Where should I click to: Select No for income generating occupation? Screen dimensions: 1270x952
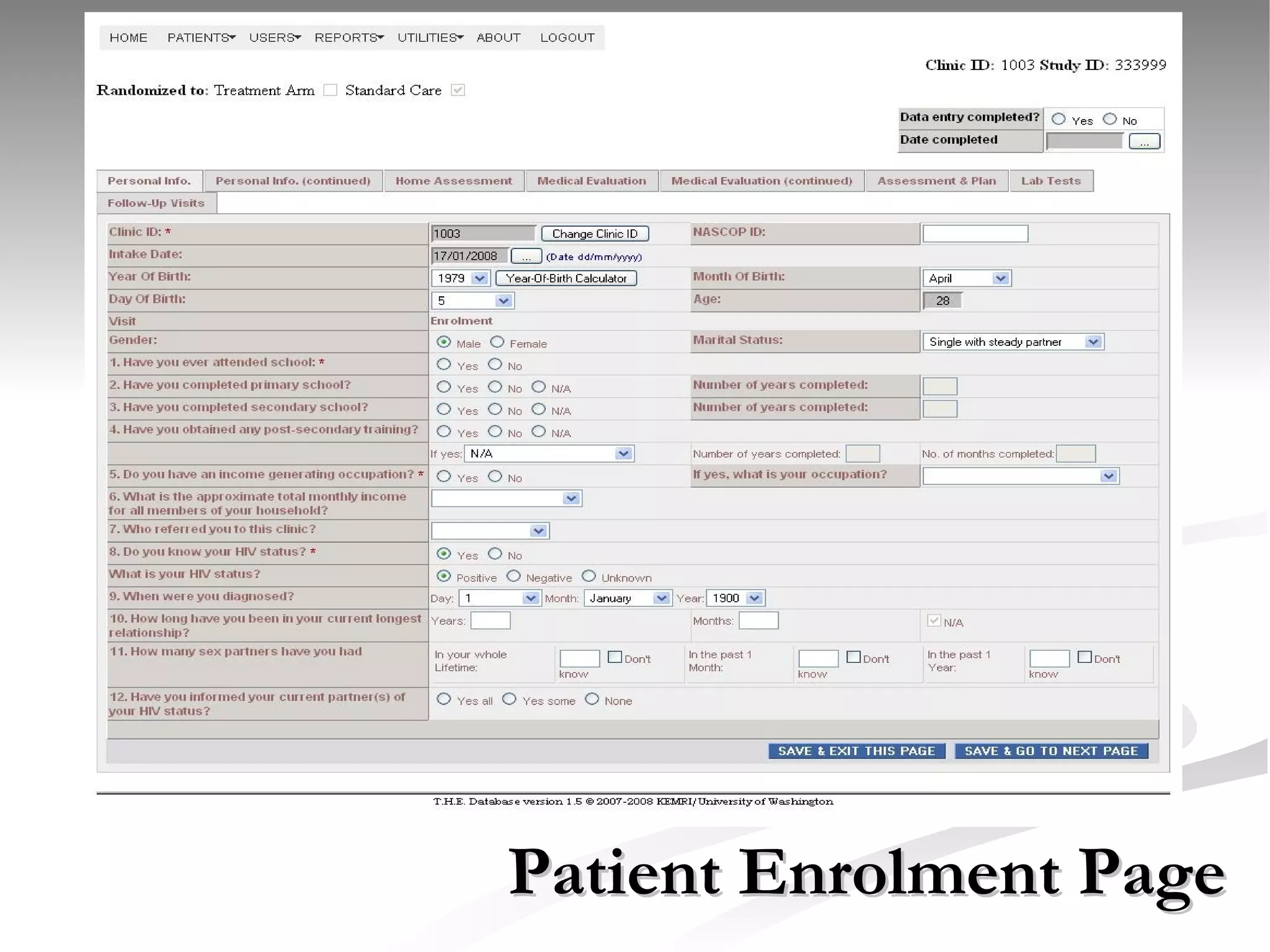point(495,476)
